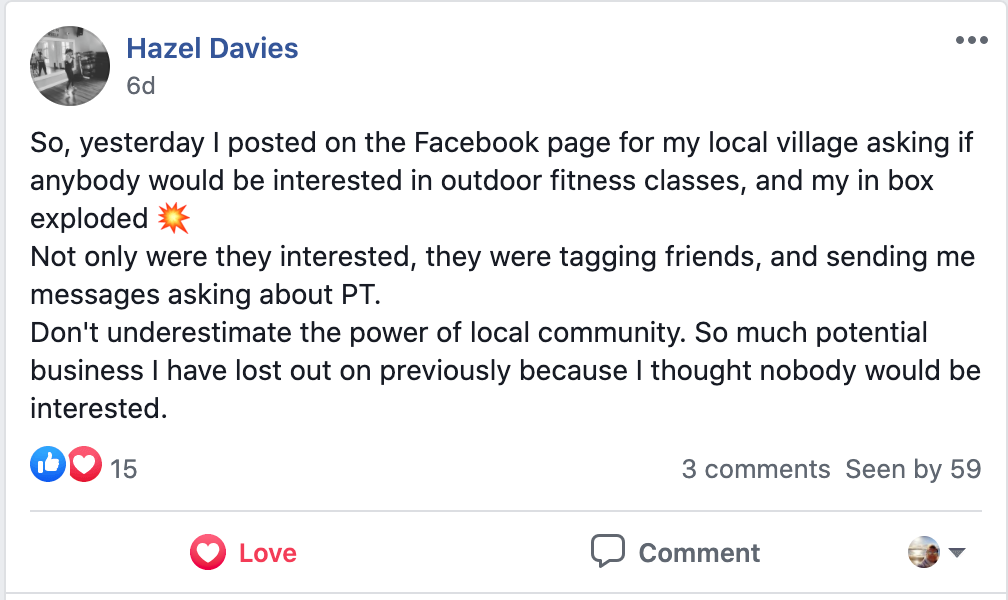1008x600 pixels.
Task: Open the "3 comments" link
Action: pos(755,469)
